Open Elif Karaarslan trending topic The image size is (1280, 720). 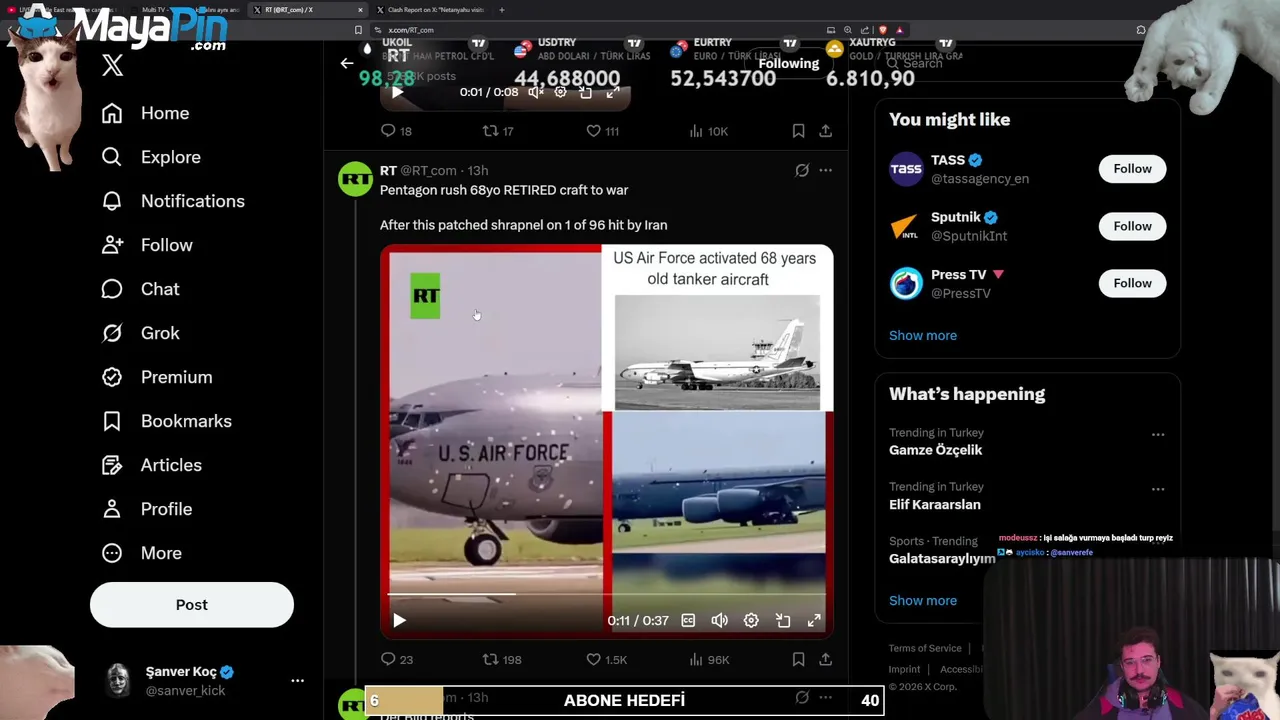coord(935,505)
